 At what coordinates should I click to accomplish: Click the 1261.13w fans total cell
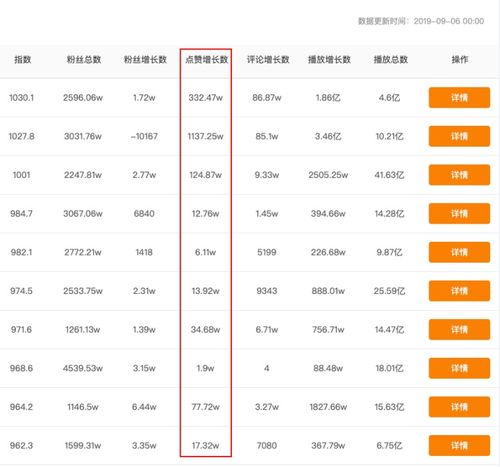[83, 330]
